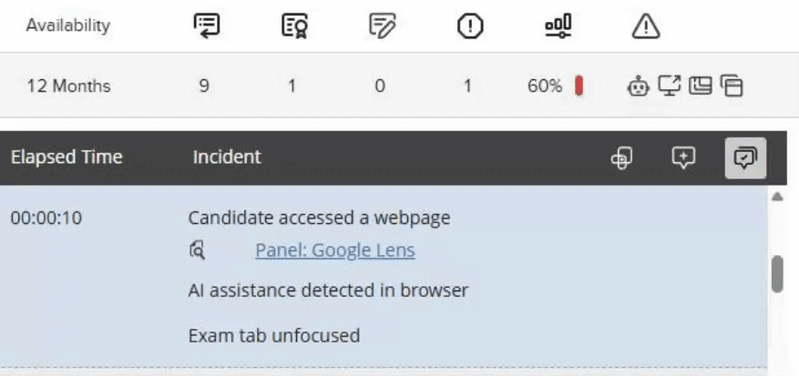The image size is (799, 376).
Task: Click the warning triangle column header icon
Action: pyautogui.click(x=646, y=26)
